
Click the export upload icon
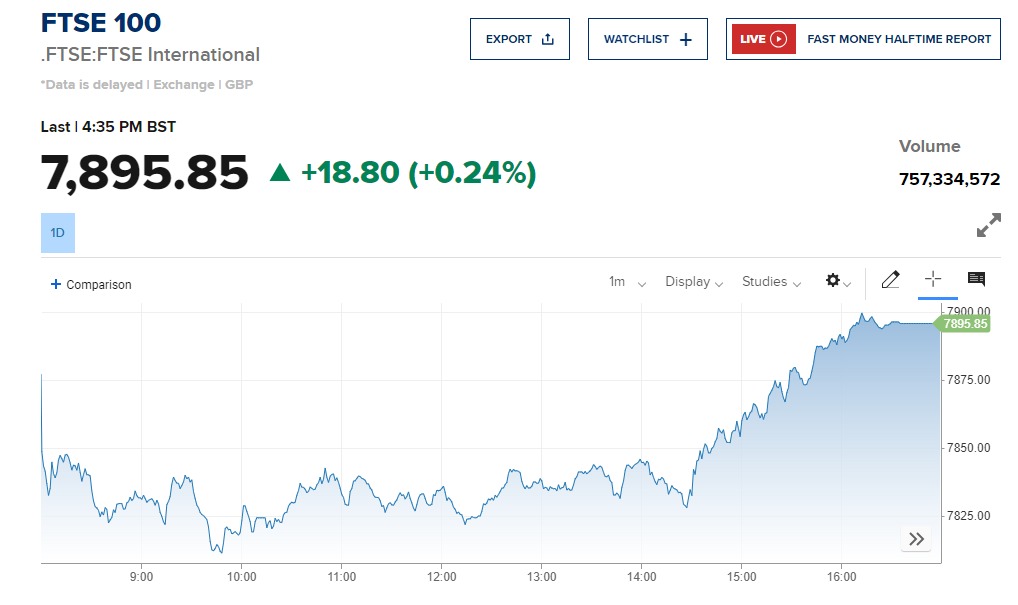pyautogui.click(x=547, y=39)
